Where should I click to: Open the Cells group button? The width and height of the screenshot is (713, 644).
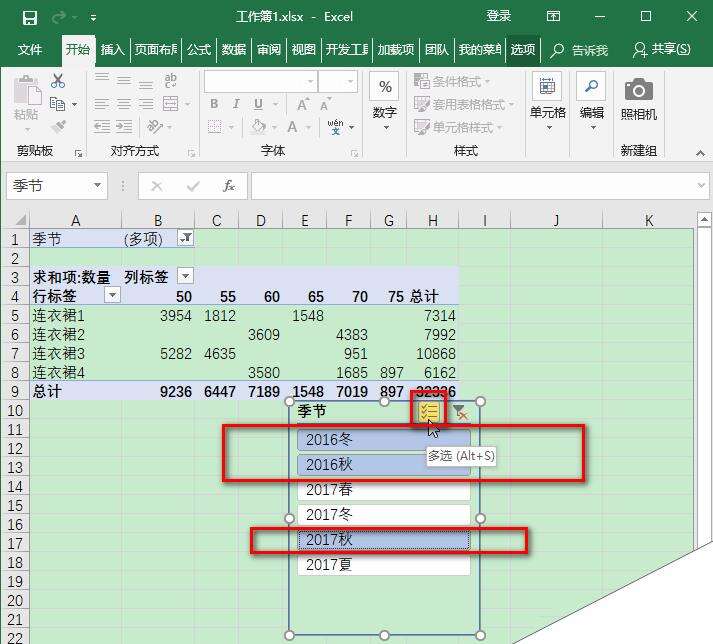coord(547,102)
